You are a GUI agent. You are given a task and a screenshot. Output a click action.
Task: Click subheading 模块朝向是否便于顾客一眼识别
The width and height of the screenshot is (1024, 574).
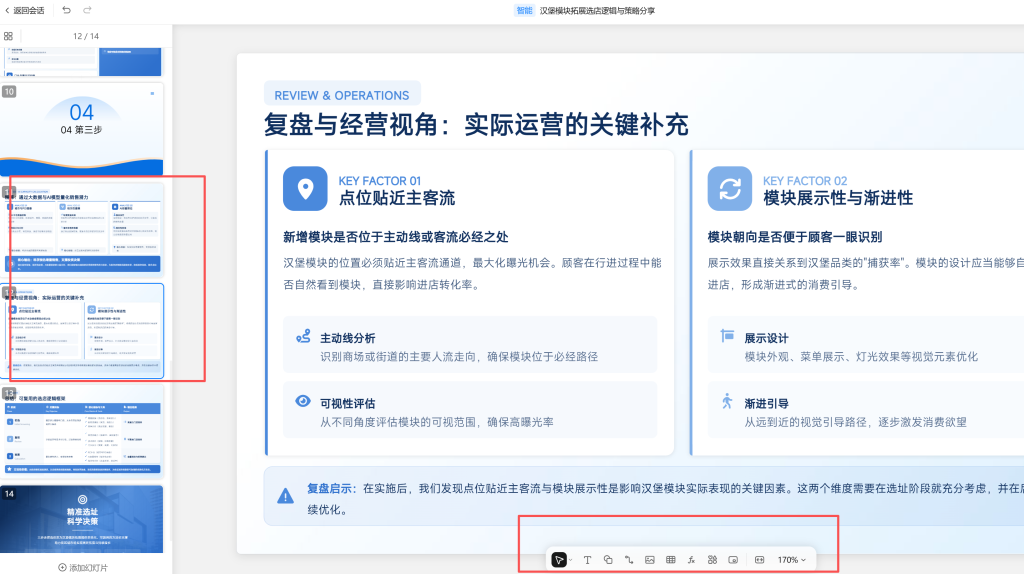point(794,237)
